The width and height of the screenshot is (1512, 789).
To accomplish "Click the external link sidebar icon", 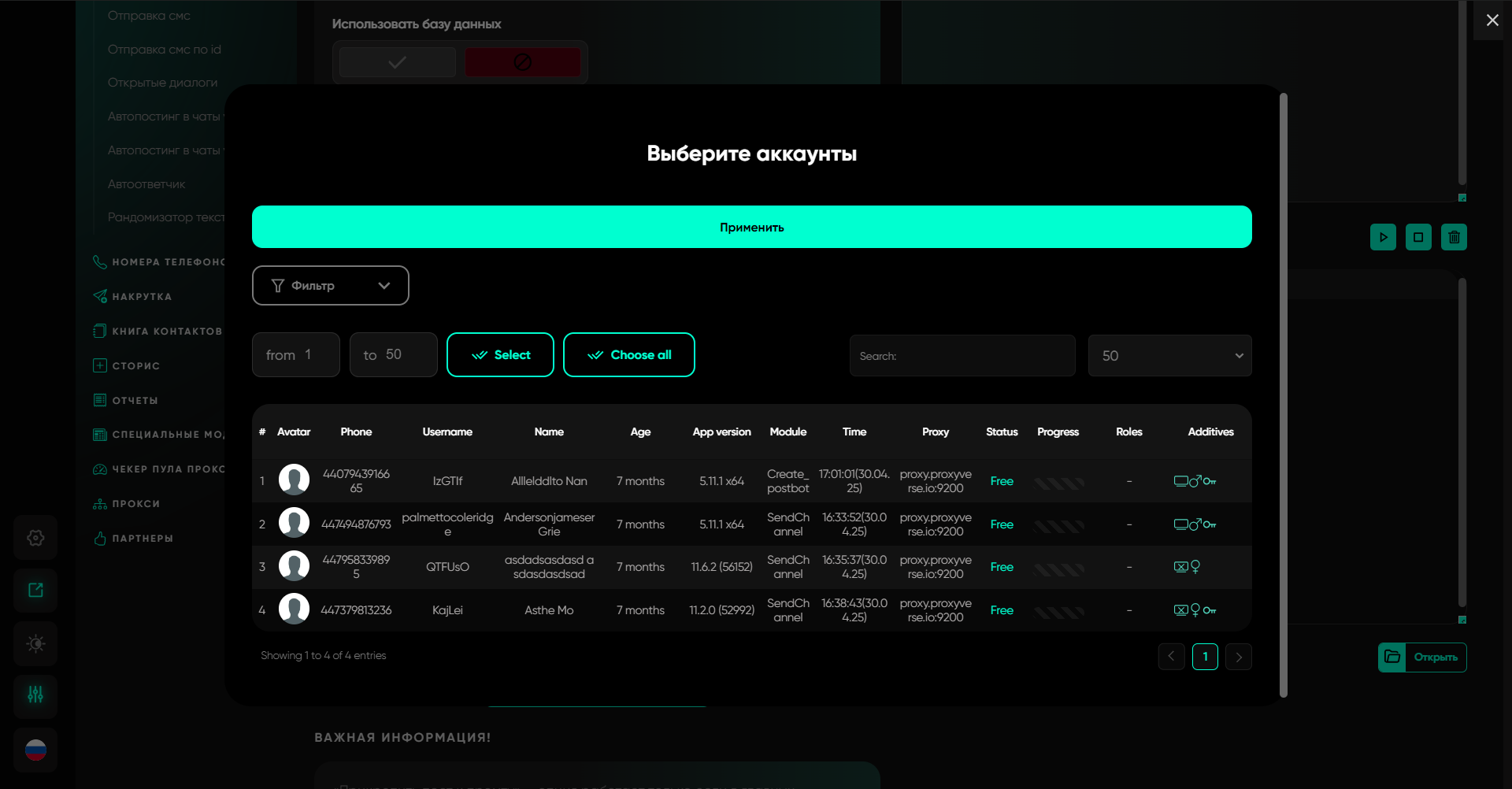I will click(35, 591).
